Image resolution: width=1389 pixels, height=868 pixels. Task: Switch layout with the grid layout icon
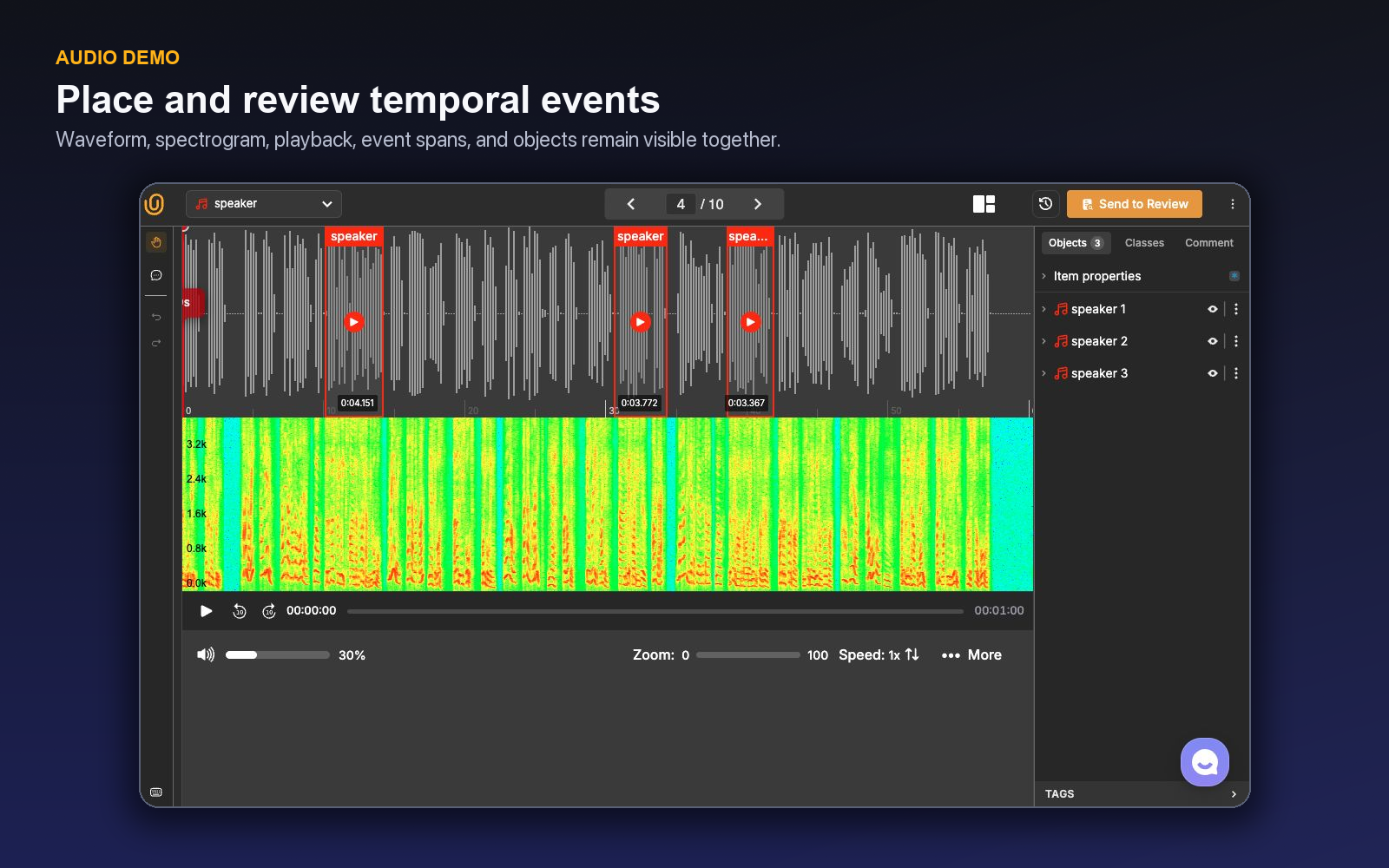pyautogui.click(x=984, y=204)
